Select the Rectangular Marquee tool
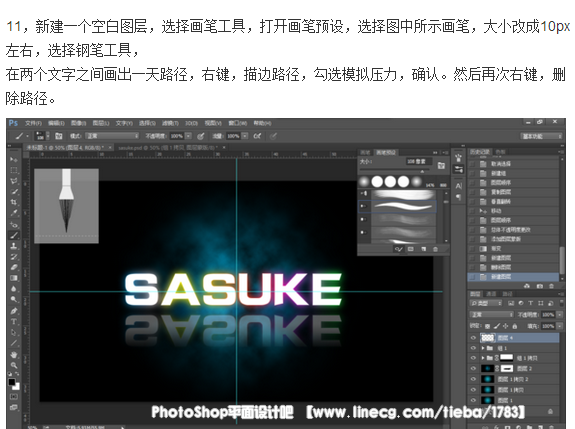Viewport: 575px width, 429px height. coord(14,170)
